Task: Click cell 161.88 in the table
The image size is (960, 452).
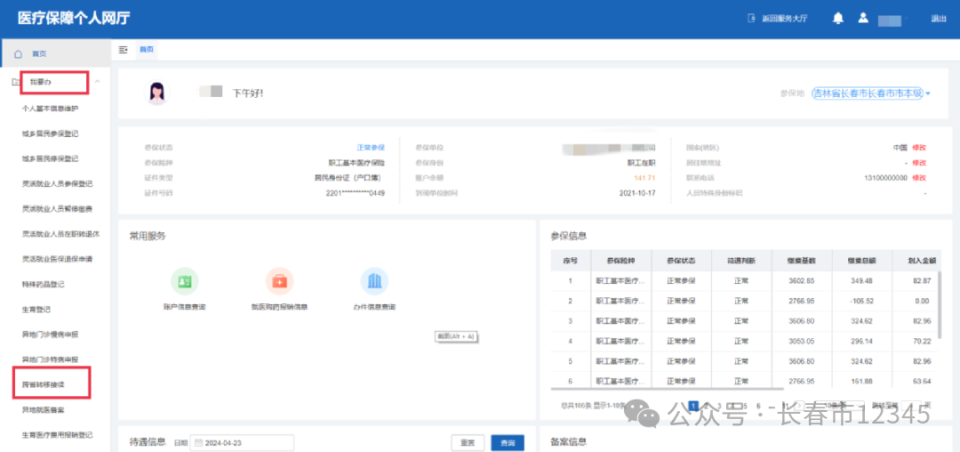Action: (x=861, y=382)
